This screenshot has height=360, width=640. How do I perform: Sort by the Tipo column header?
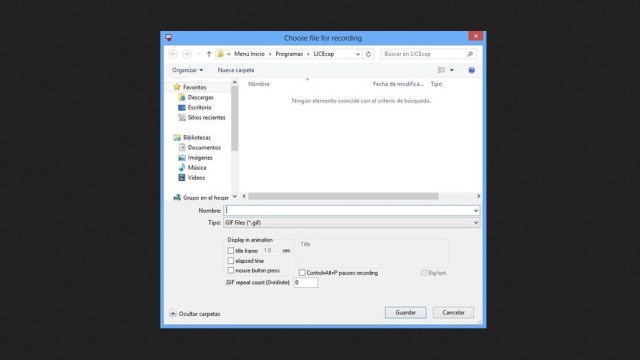[436, 84]
